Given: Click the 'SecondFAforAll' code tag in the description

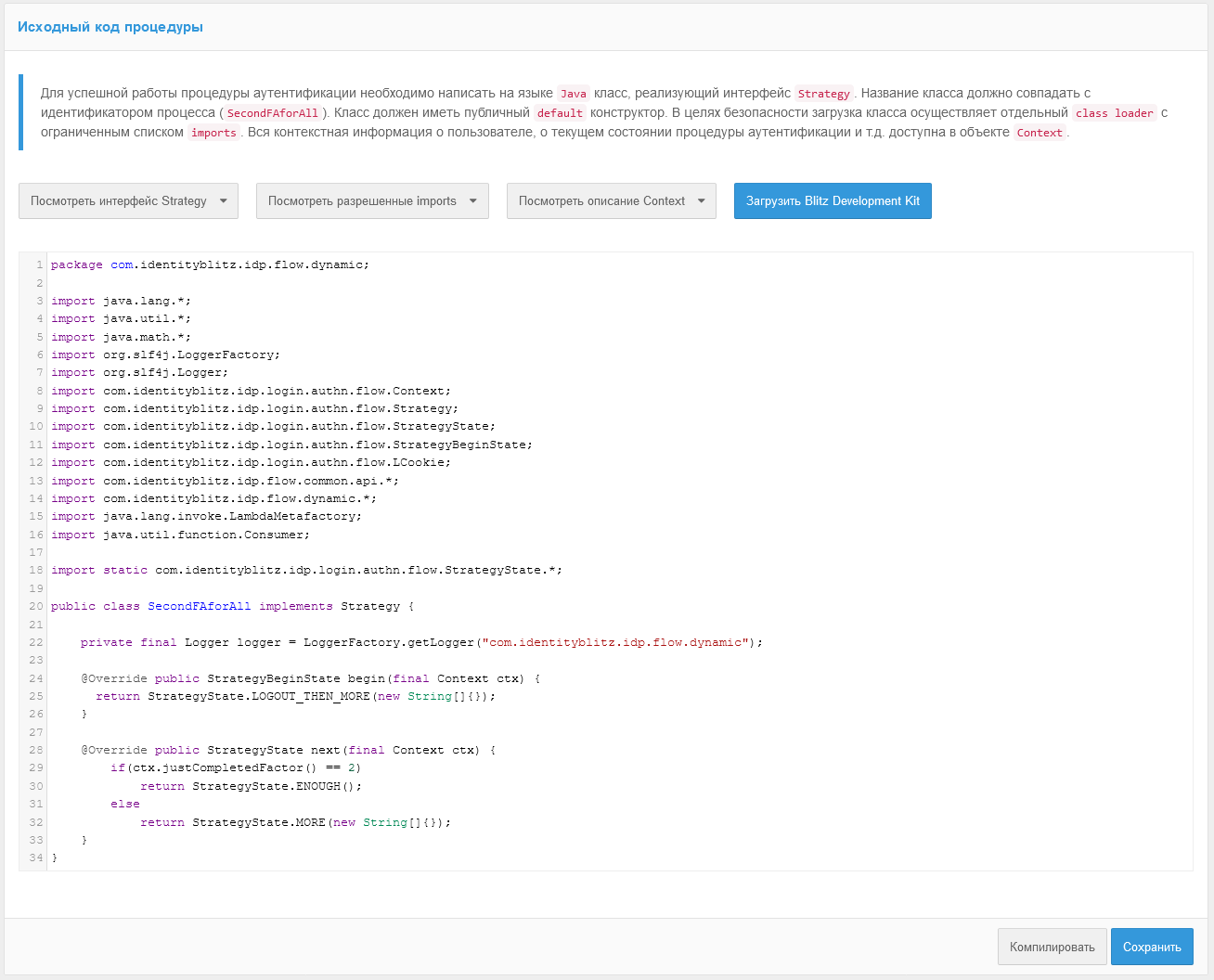Looking at the screenshot, I should coord(273,113).
